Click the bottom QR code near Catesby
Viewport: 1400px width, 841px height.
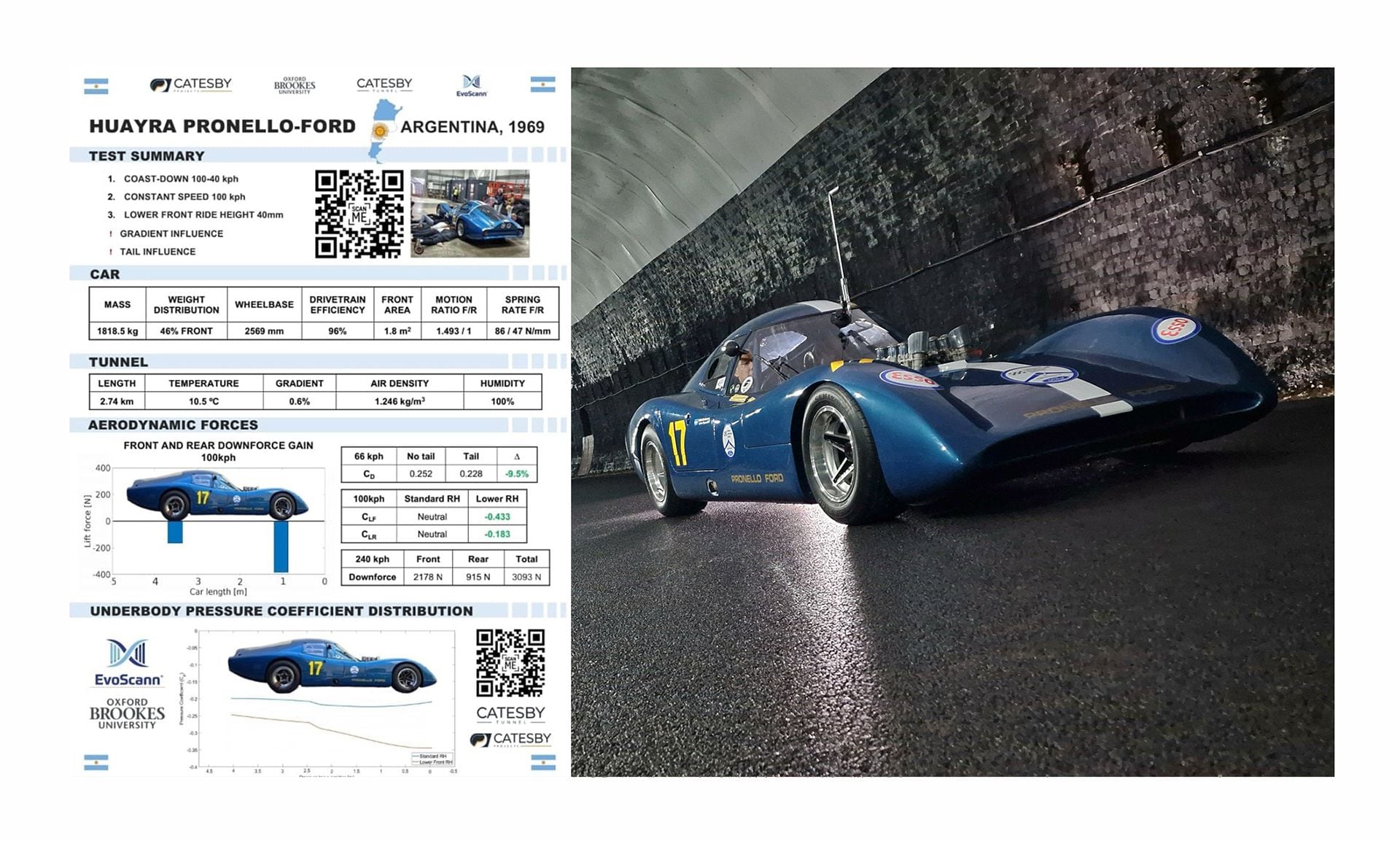[x=510, y=663]
